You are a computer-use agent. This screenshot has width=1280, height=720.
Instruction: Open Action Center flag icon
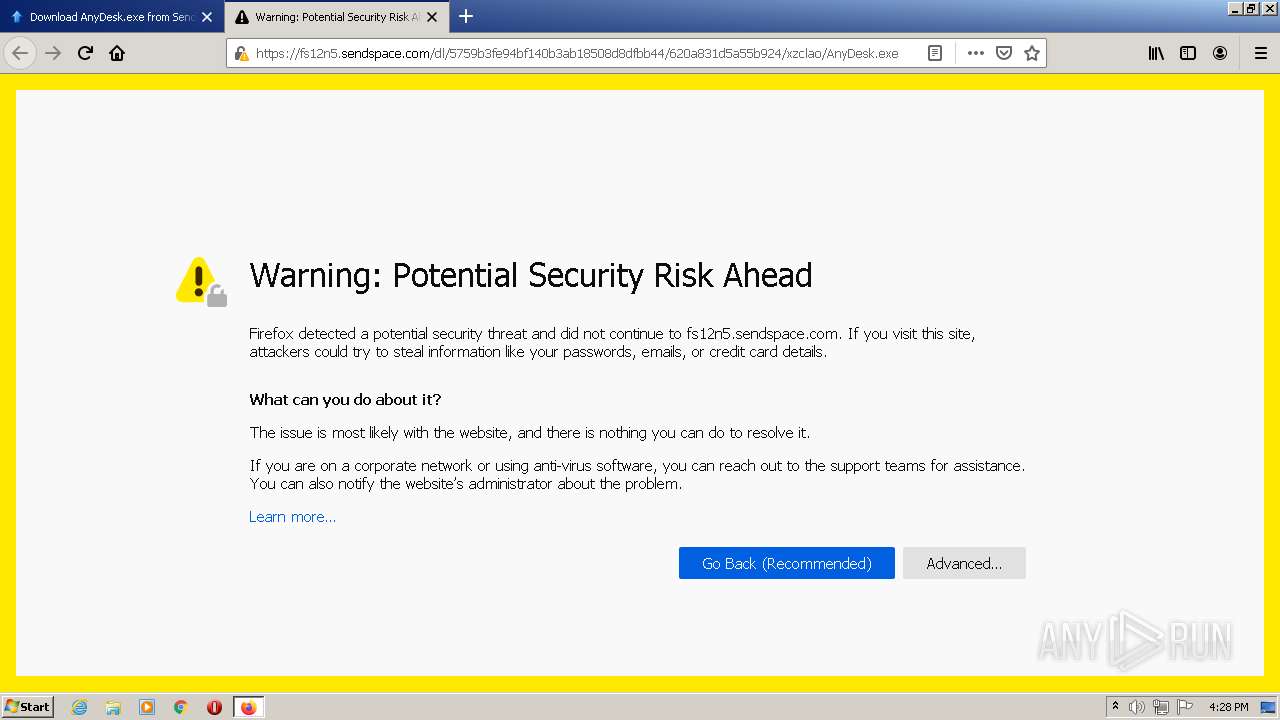(x=1185, y=707)
